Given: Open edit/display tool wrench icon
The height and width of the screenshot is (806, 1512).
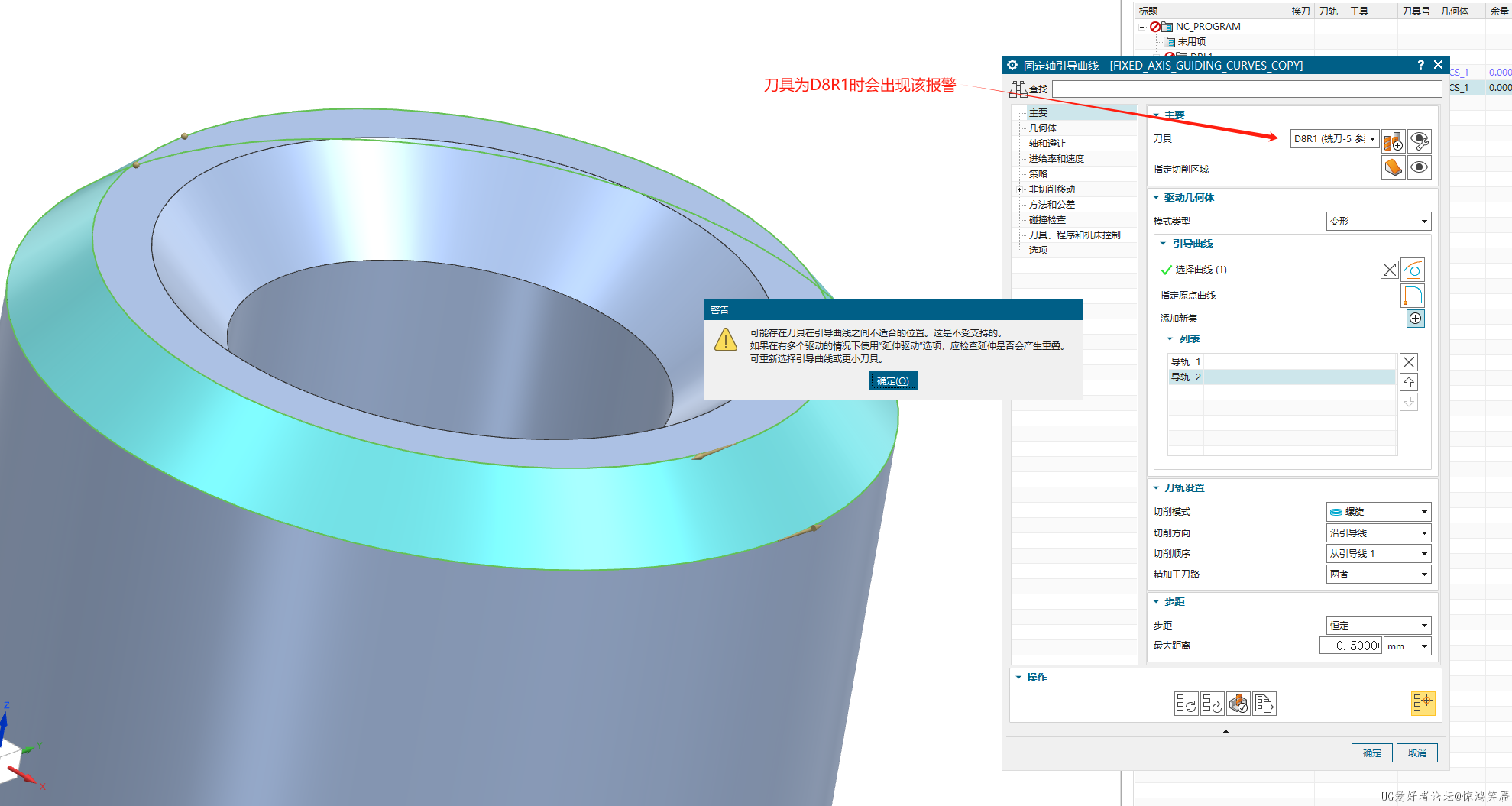Looking at the screenshot, I should point(1419,141).
